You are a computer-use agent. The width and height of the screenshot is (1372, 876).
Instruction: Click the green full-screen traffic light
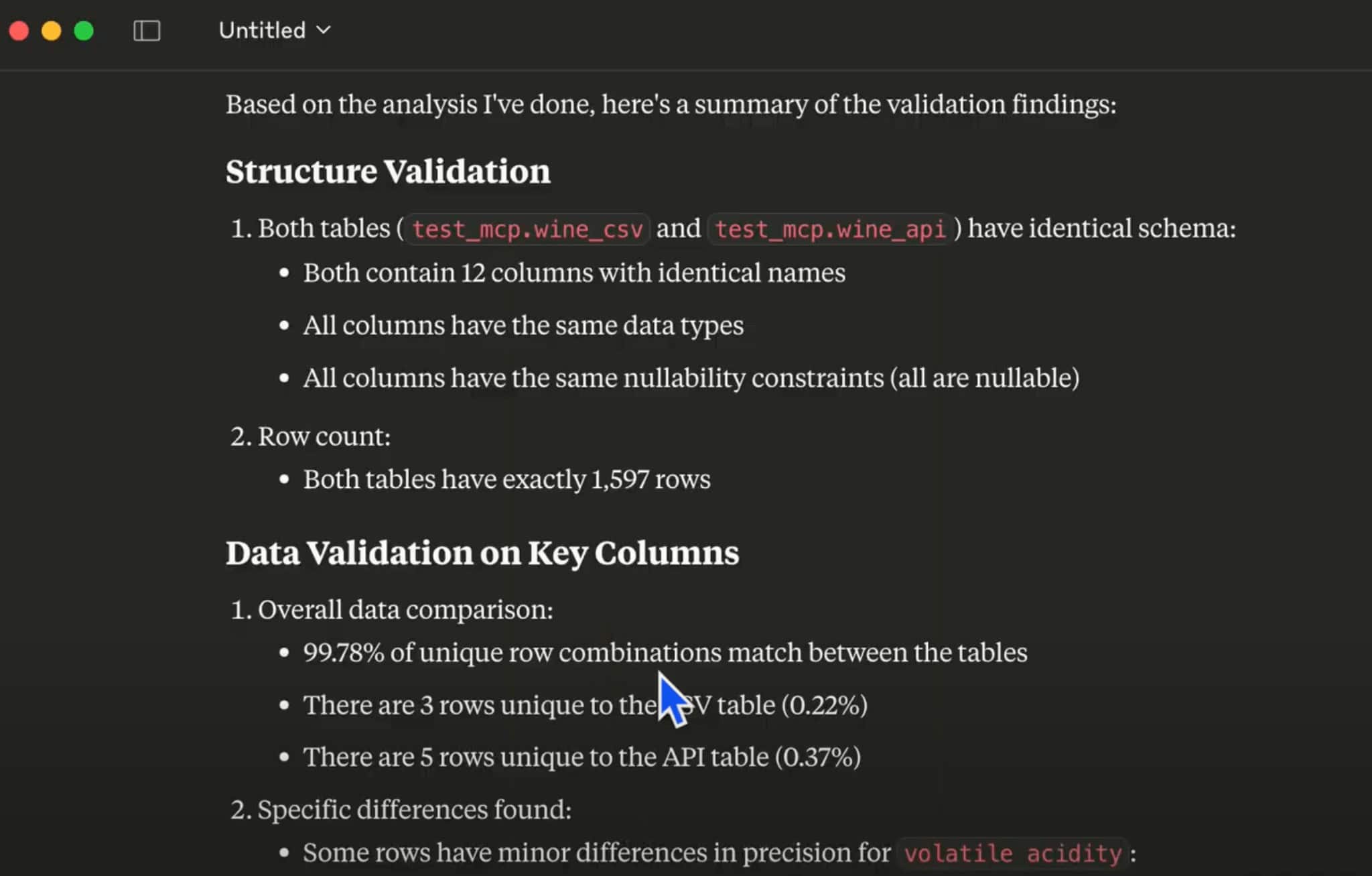pyautogui.click(x=83, y=31)
